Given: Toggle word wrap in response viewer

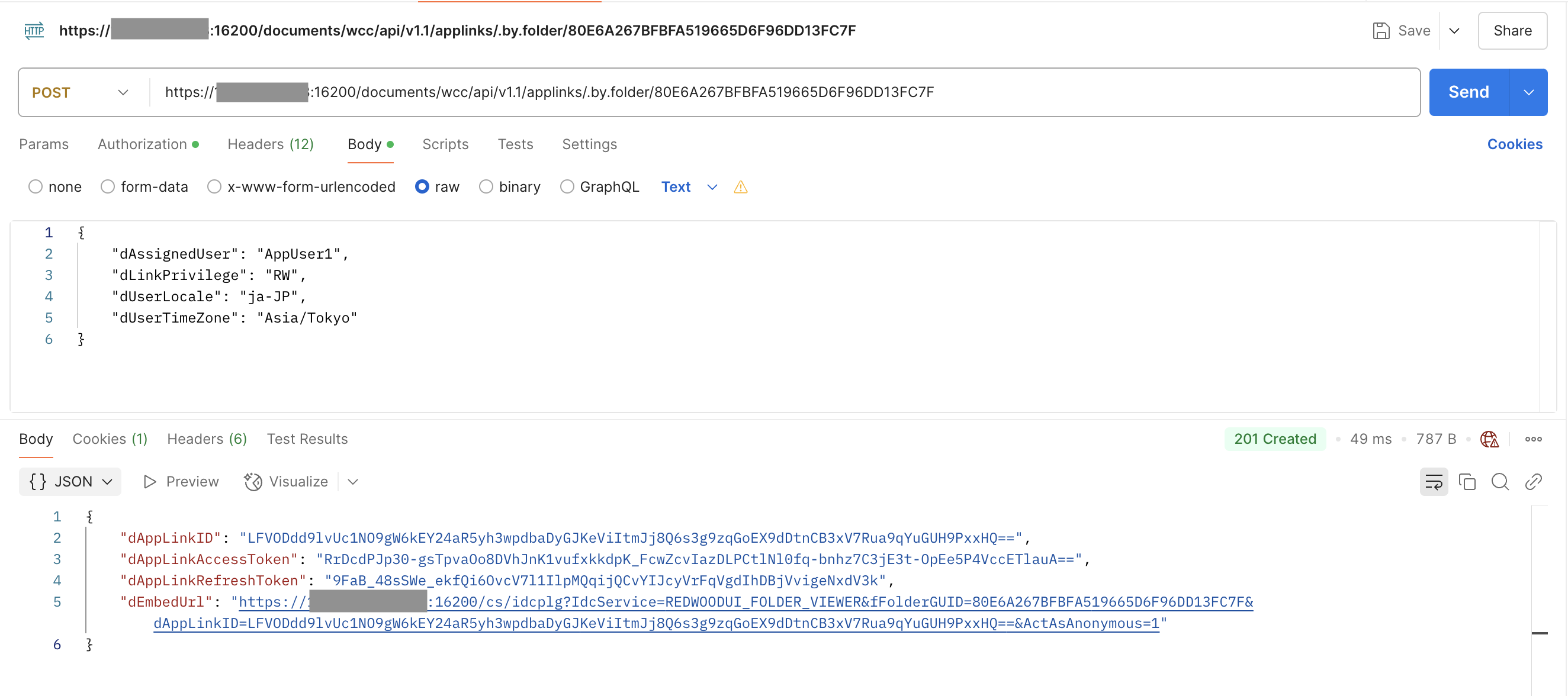Looking at the screenshot, I should [x=1434, y=482].
